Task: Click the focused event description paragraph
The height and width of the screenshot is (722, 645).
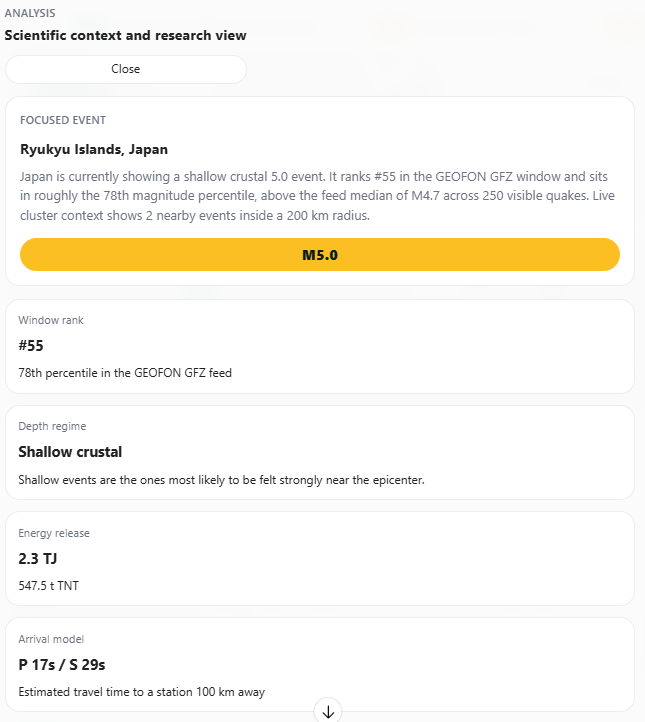Action: point(320,197)
